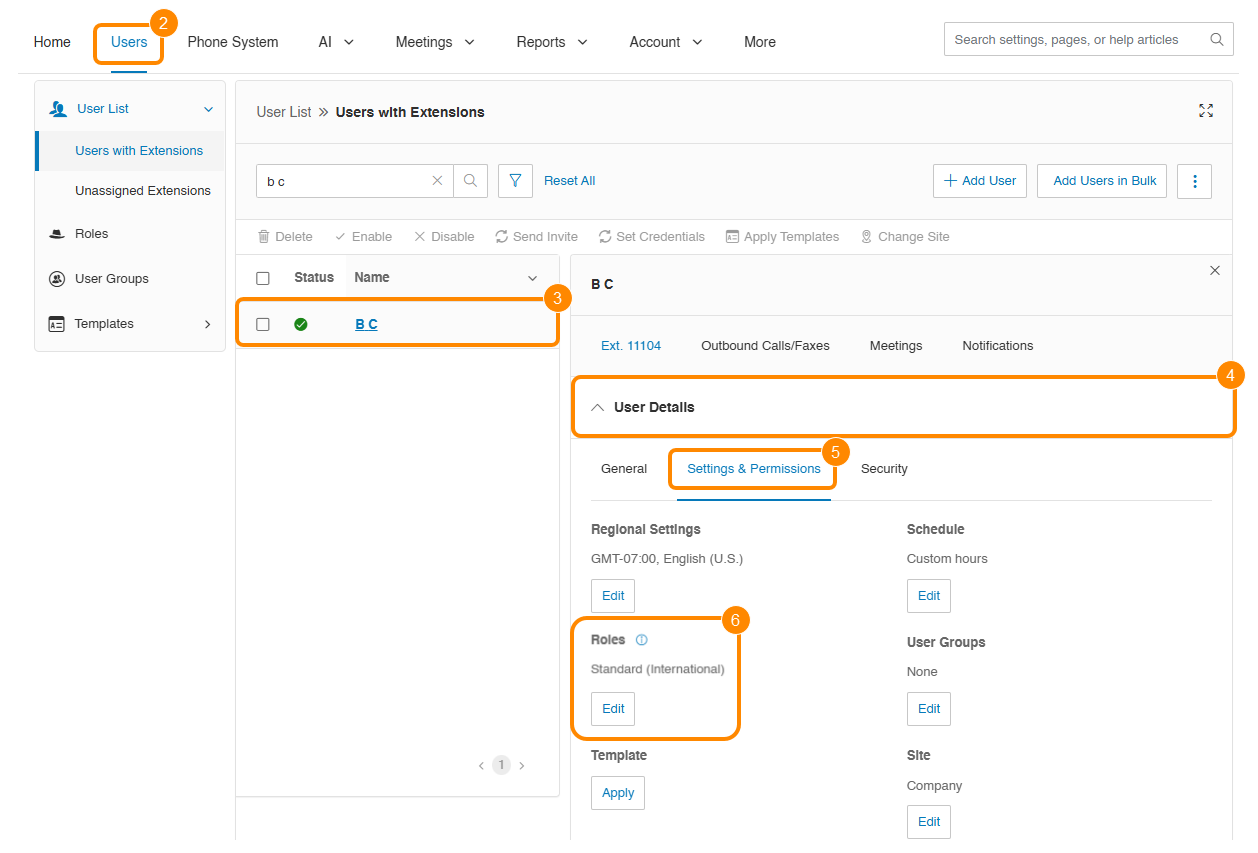
Task: Open the Phone System menu
Action: pos(233,42)
